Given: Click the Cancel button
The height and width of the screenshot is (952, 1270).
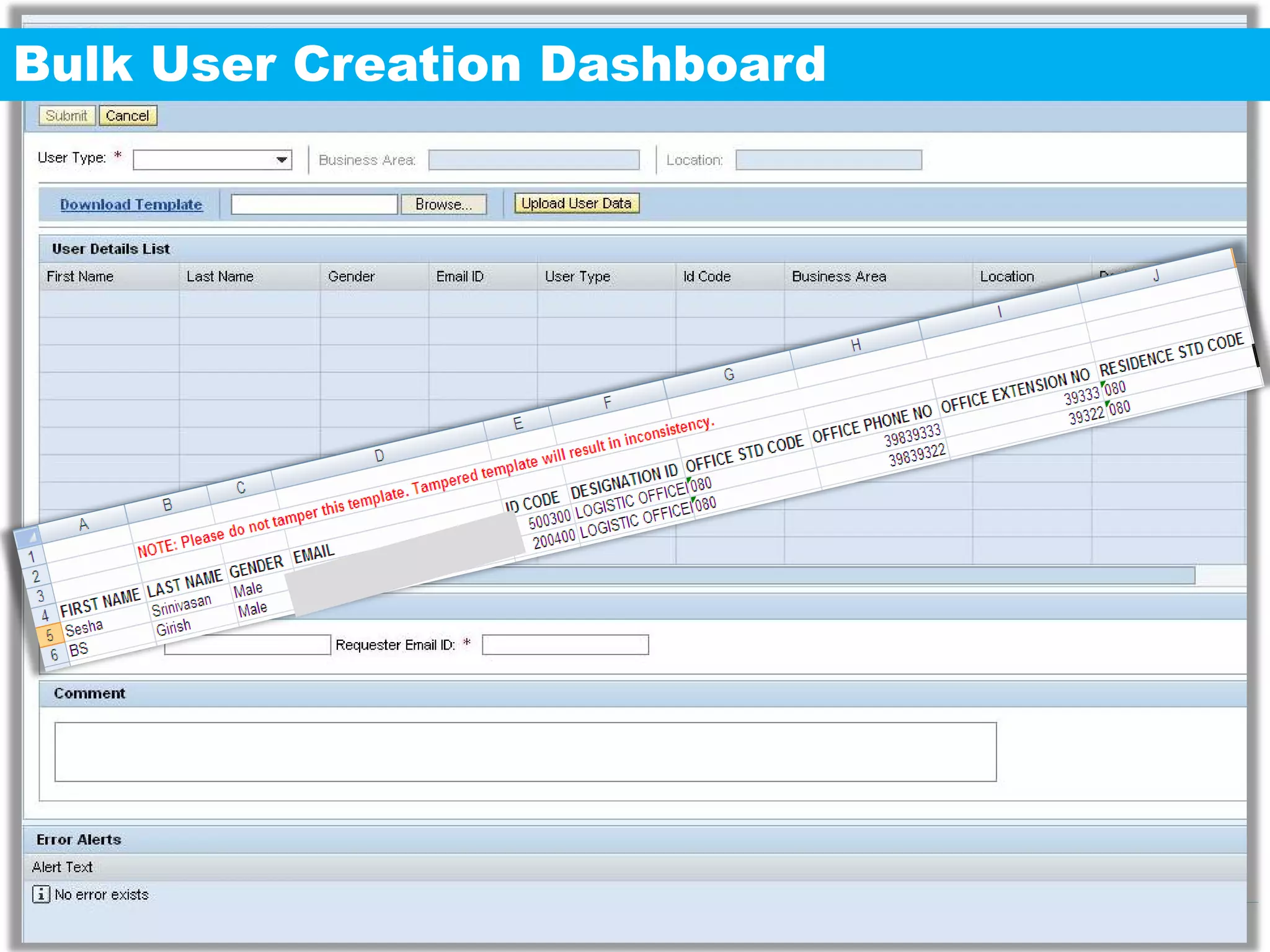Looking at the screenshot, I should (127, 116).
